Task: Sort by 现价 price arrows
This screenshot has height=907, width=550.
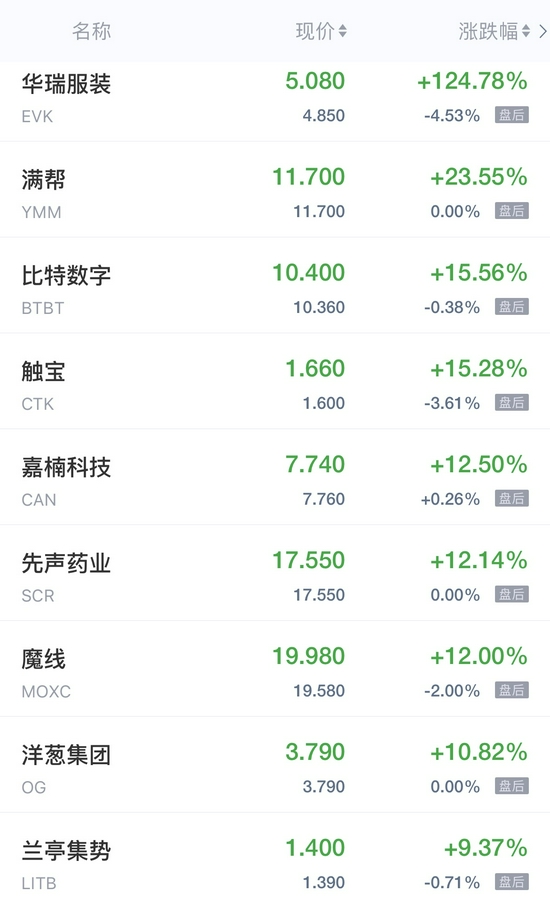Action: pos(342,31)
